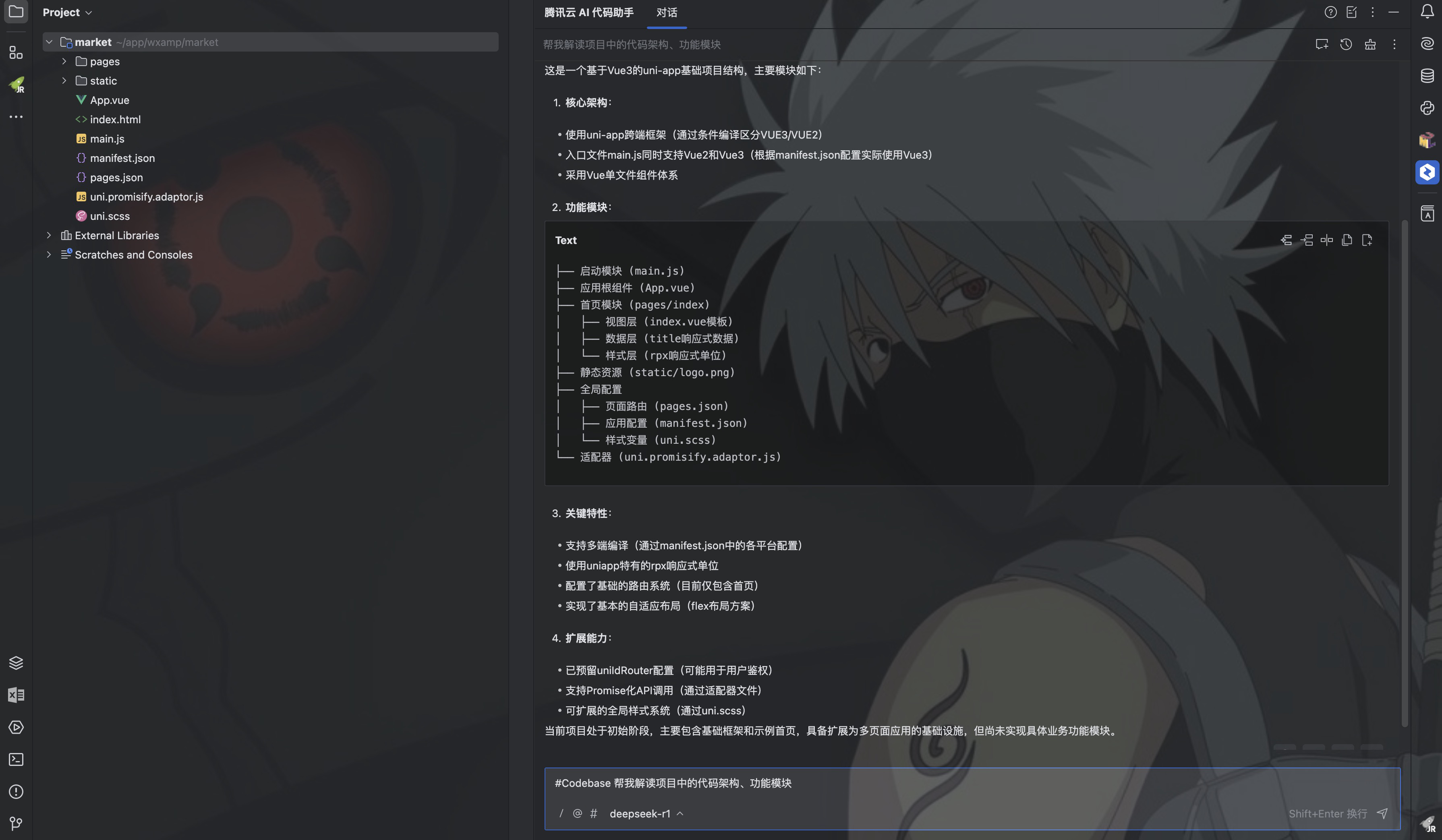Screen dimensions: 1442x840
Task: Open the Structure tool window icon
Action: pos(16,53)
